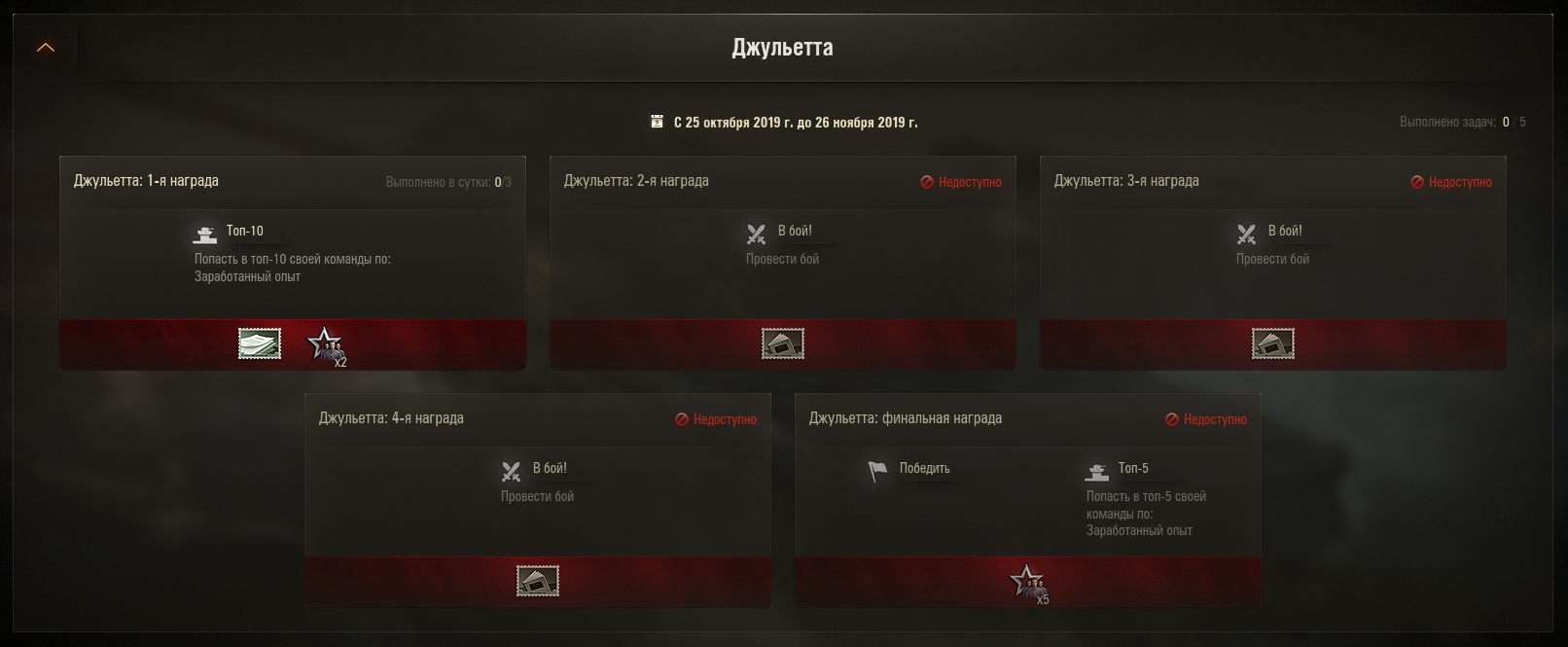Open the Джульетта: 1-я награда card title
This screenshot has height=647, width=1568.
click(146, 181)
